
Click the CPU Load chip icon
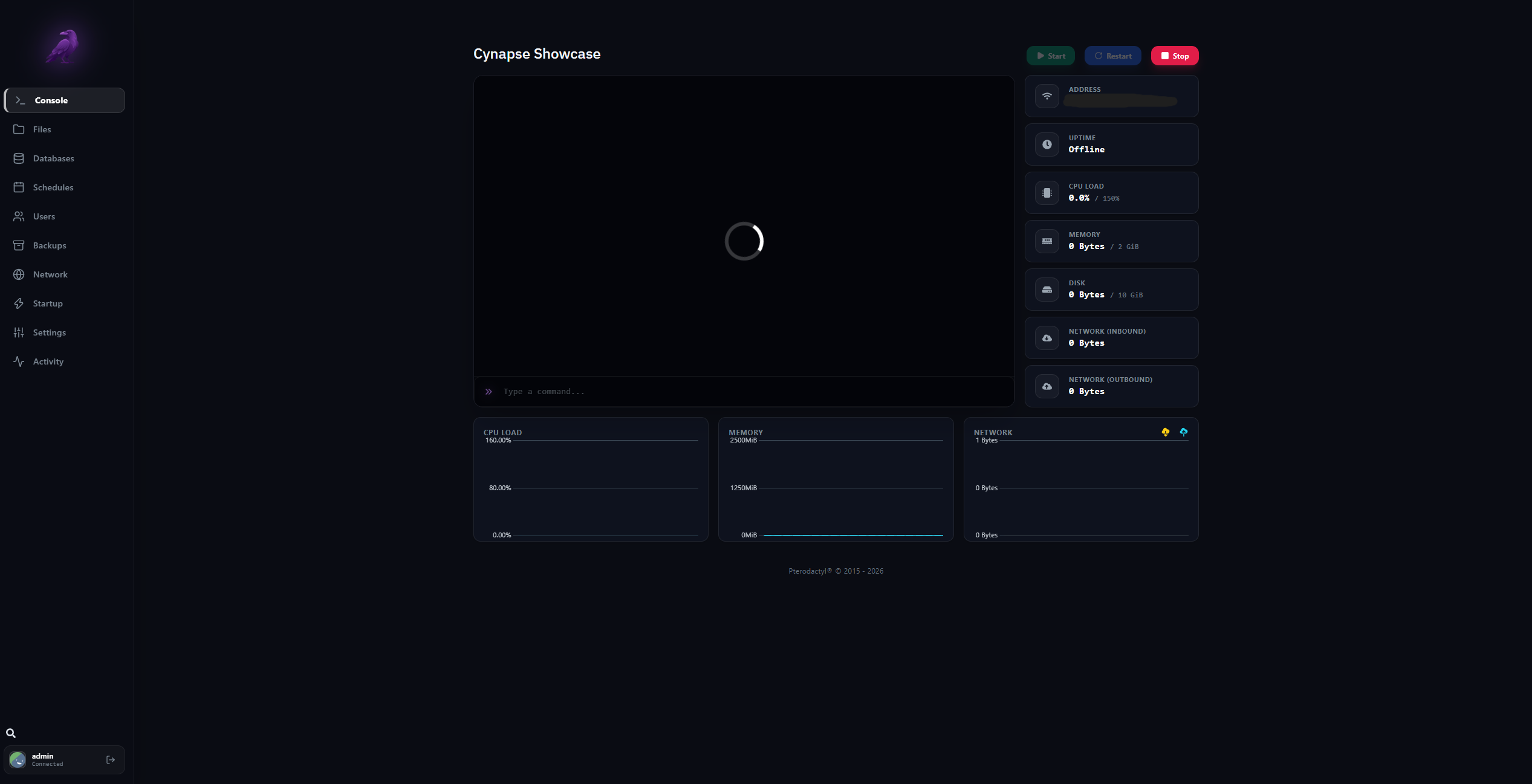(x=1047, y=193)
